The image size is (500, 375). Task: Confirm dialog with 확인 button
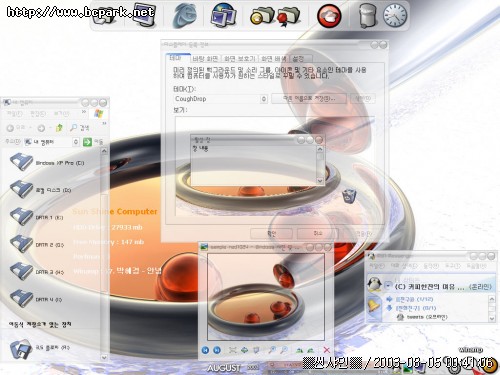pyautogui.click(x=271, y=233)
